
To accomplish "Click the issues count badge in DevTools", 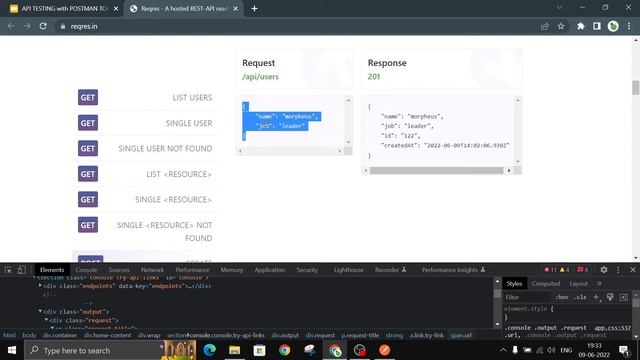I will tap(582, 270).
